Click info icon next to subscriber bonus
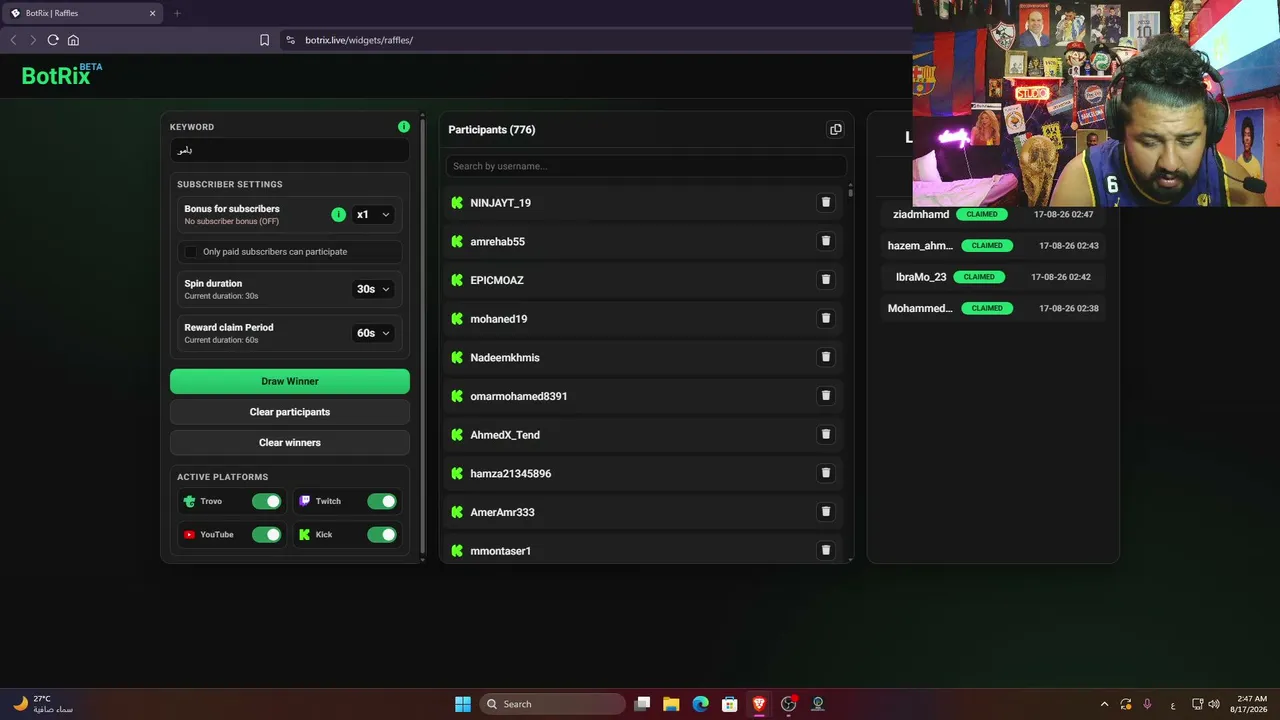This screenshot has height=720, width=1280. point(338,215)
